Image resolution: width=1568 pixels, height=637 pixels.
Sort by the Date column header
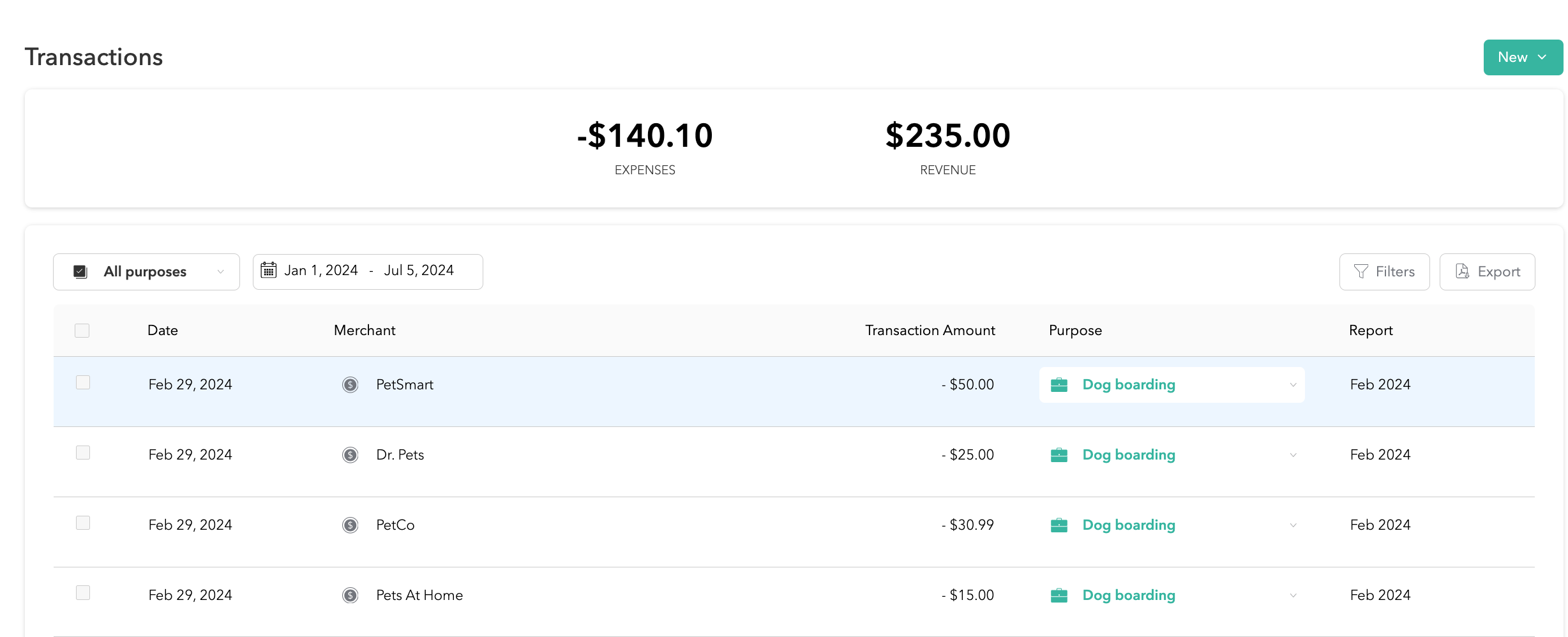pos(163,331)
